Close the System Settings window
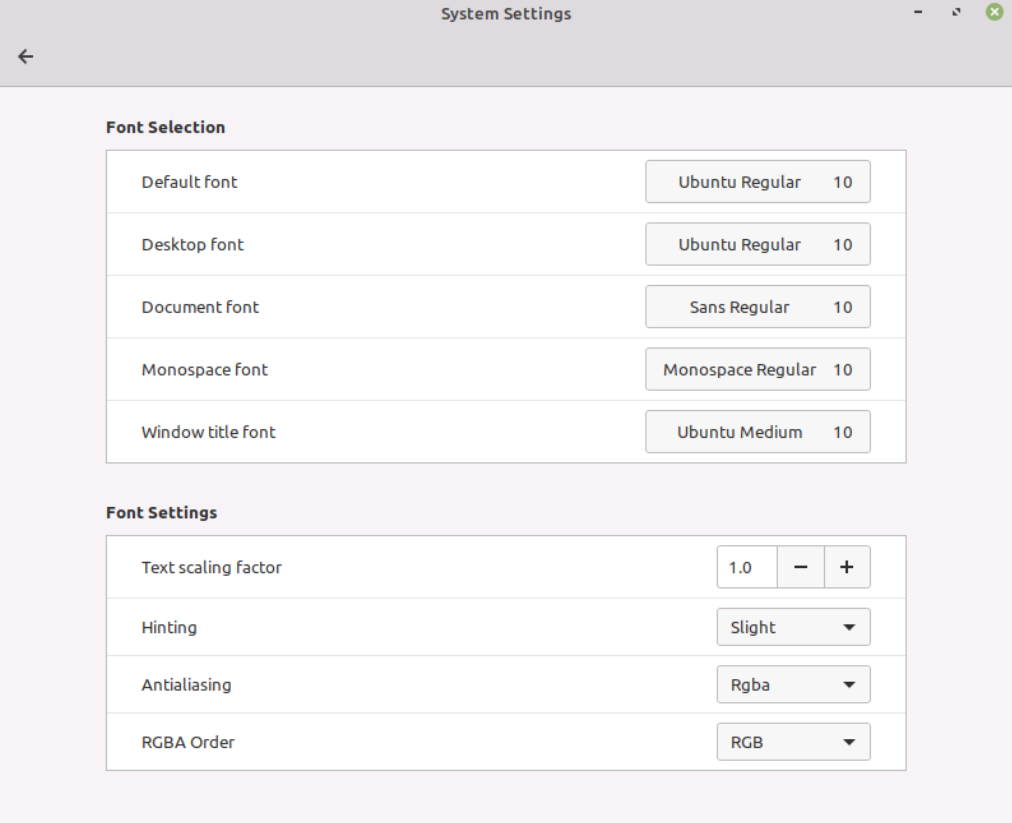The height and width of the screenshot is (823, 1012). tap(993, 14)
